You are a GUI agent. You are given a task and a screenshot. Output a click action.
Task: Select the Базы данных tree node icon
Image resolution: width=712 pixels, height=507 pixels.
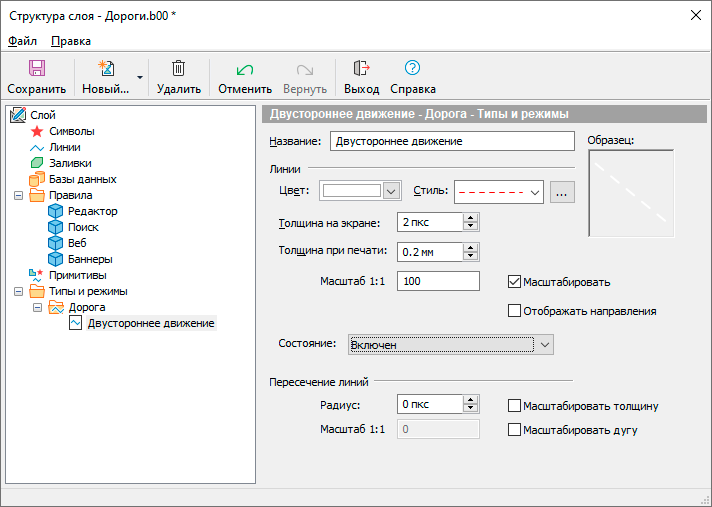click(x=37, y=179)
